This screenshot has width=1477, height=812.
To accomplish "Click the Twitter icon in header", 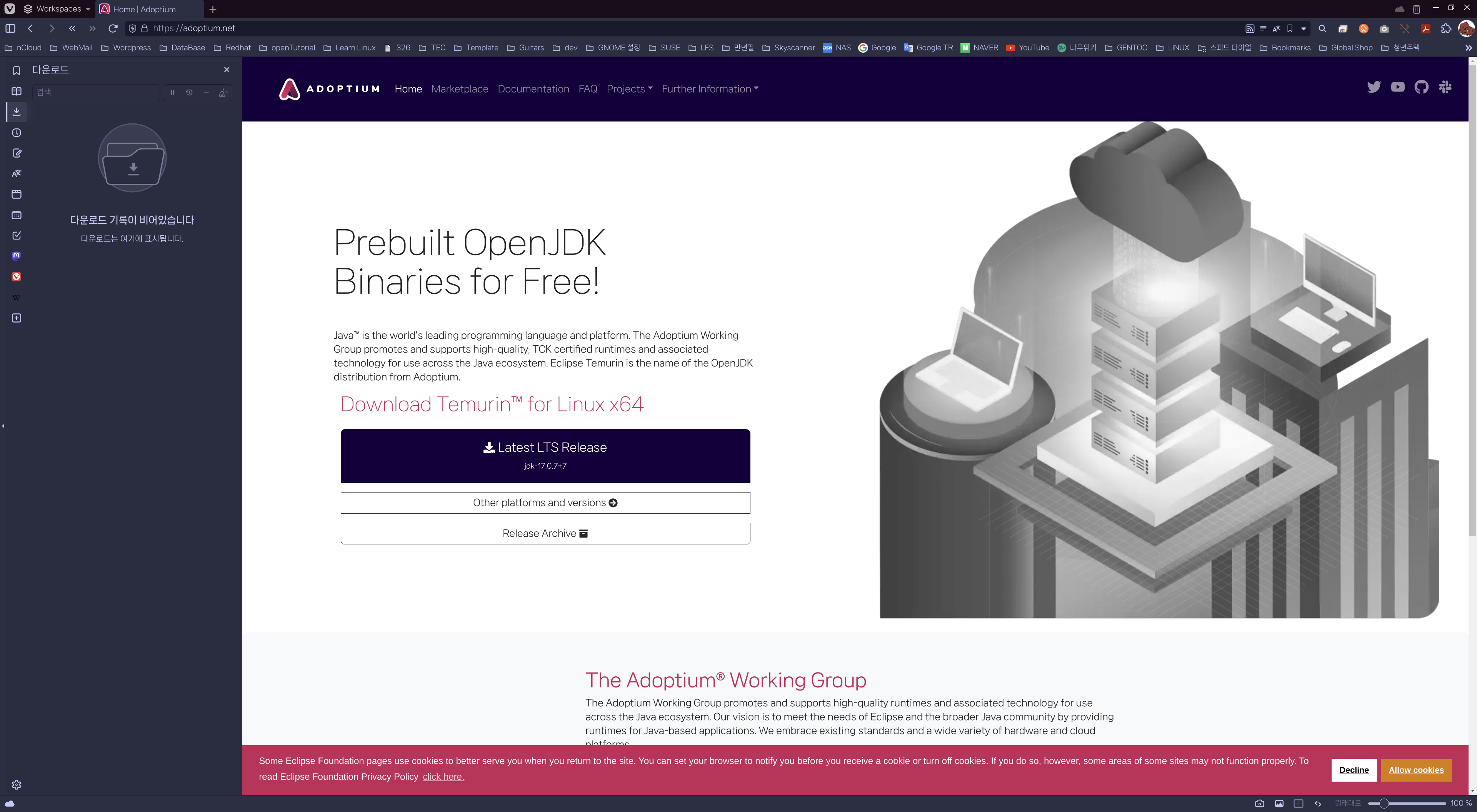I will (x=1373, y=87).
